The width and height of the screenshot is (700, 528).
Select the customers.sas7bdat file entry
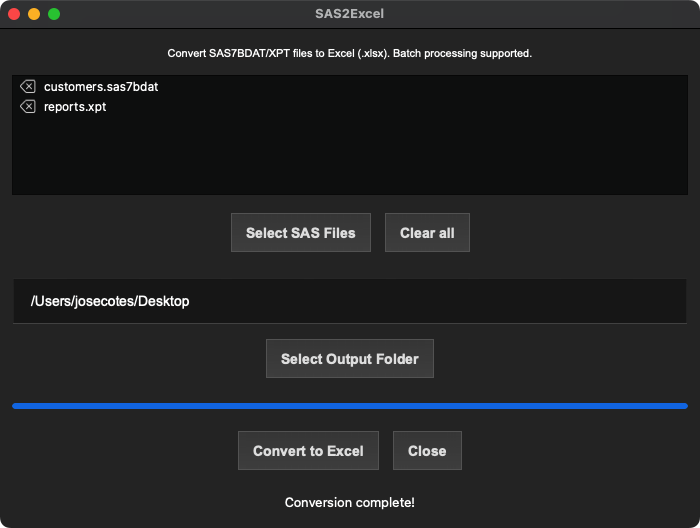tap(101, 87)
